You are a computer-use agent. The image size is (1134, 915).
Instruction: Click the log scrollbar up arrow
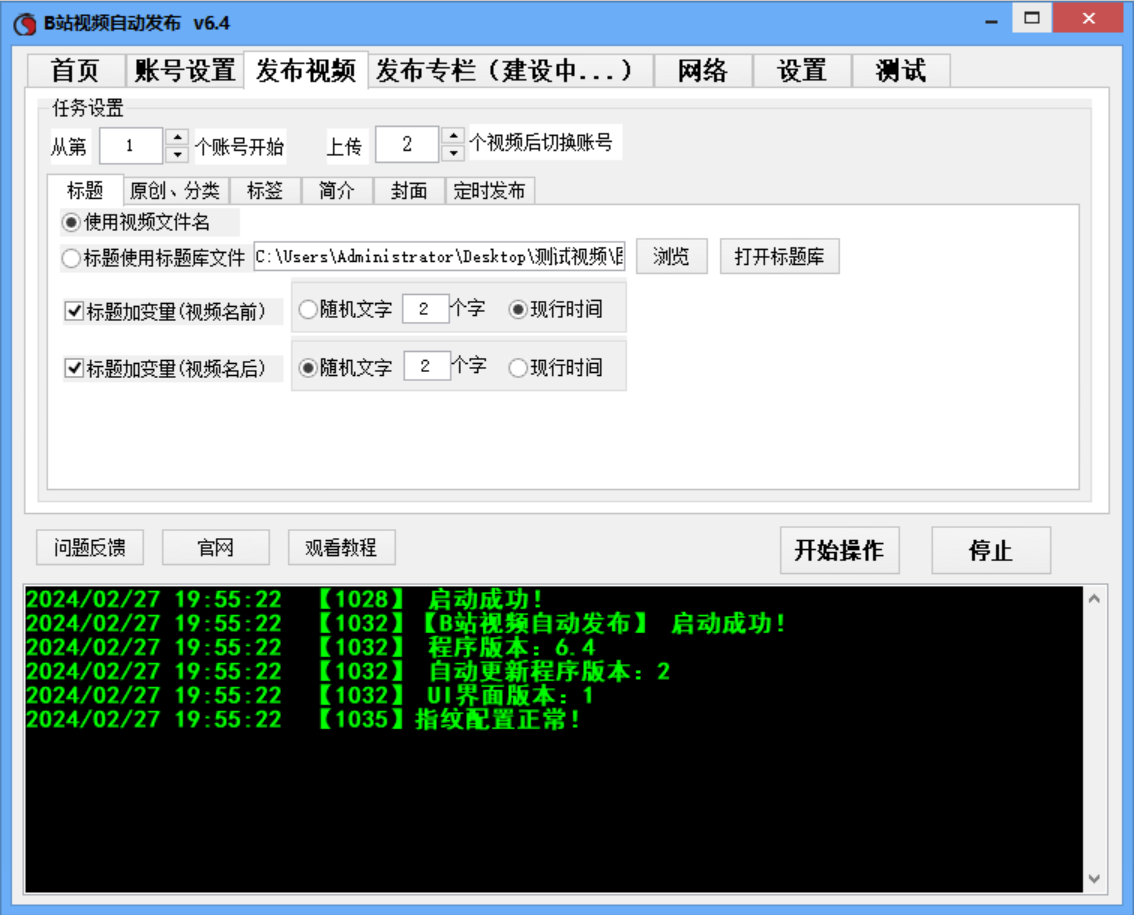(1094, 598)
